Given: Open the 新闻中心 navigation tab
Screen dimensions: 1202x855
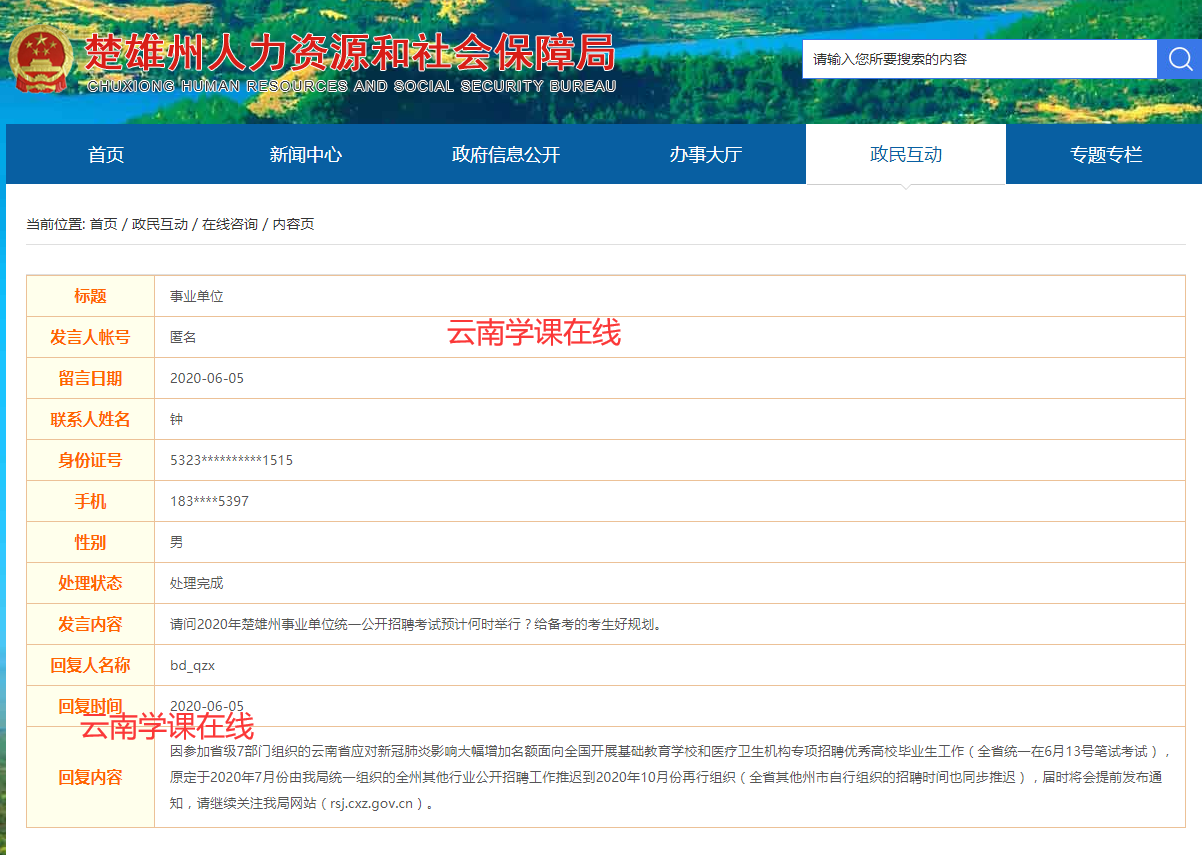Looking at the screenshot, I should [306, 154].
